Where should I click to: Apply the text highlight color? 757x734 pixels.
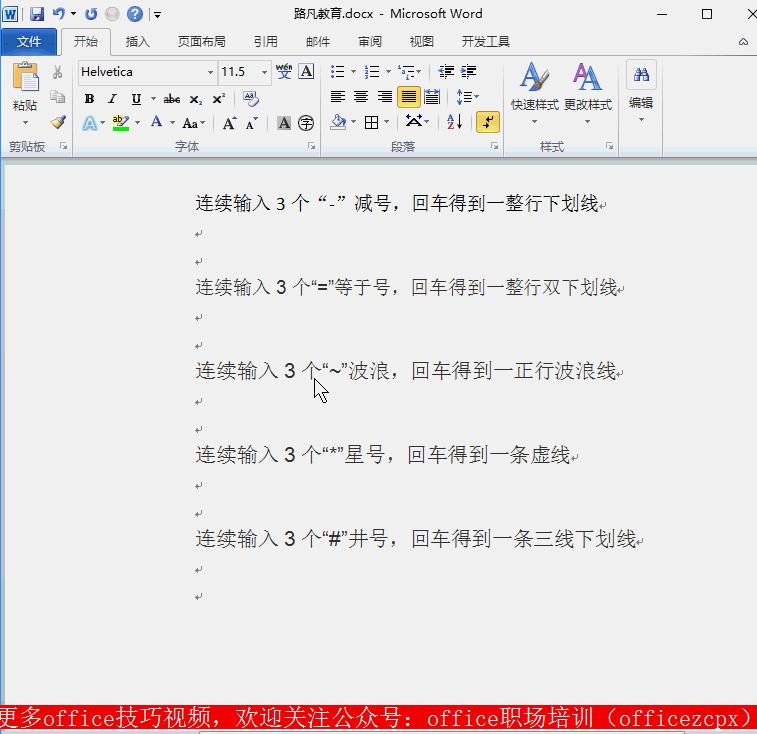(x=121, y=123)
